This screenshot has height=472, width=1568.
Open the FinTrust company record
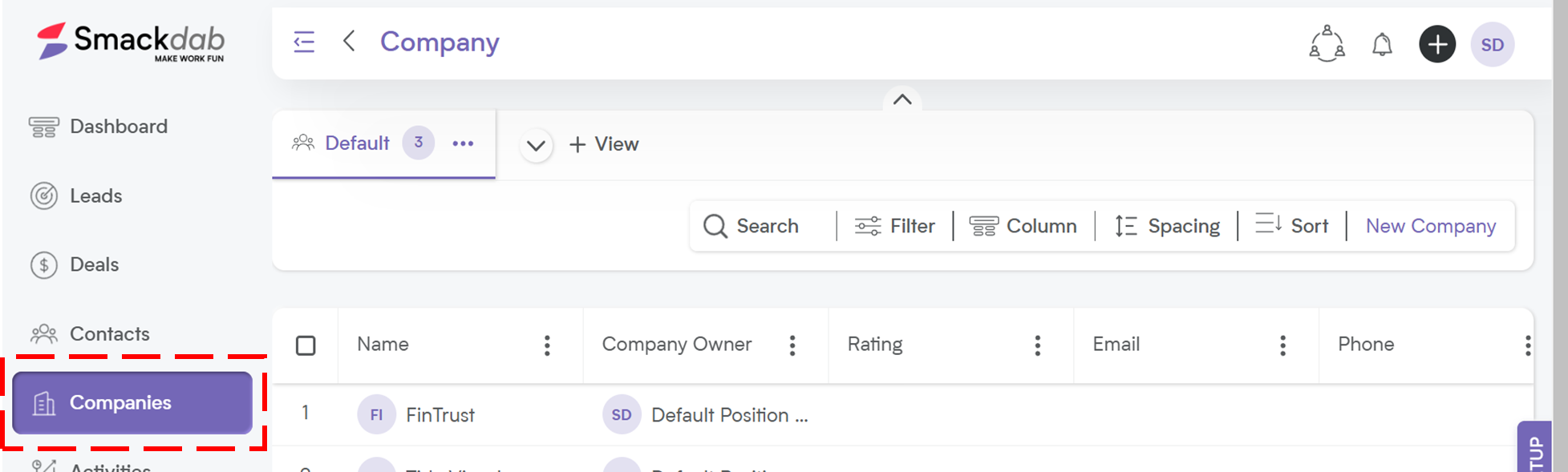pos(440,415)
